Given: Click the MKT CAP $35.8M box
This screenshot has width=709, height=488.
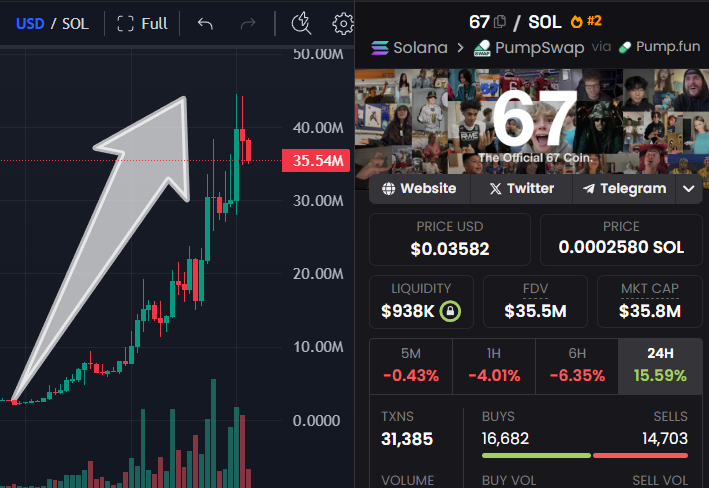Looking at the screenshot, I should (650, 302).
